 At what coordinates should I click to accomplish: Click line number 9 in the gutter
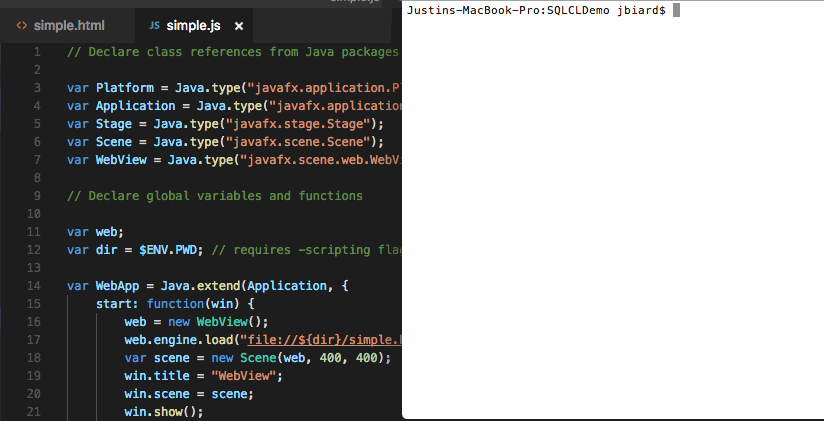(37, 196)
